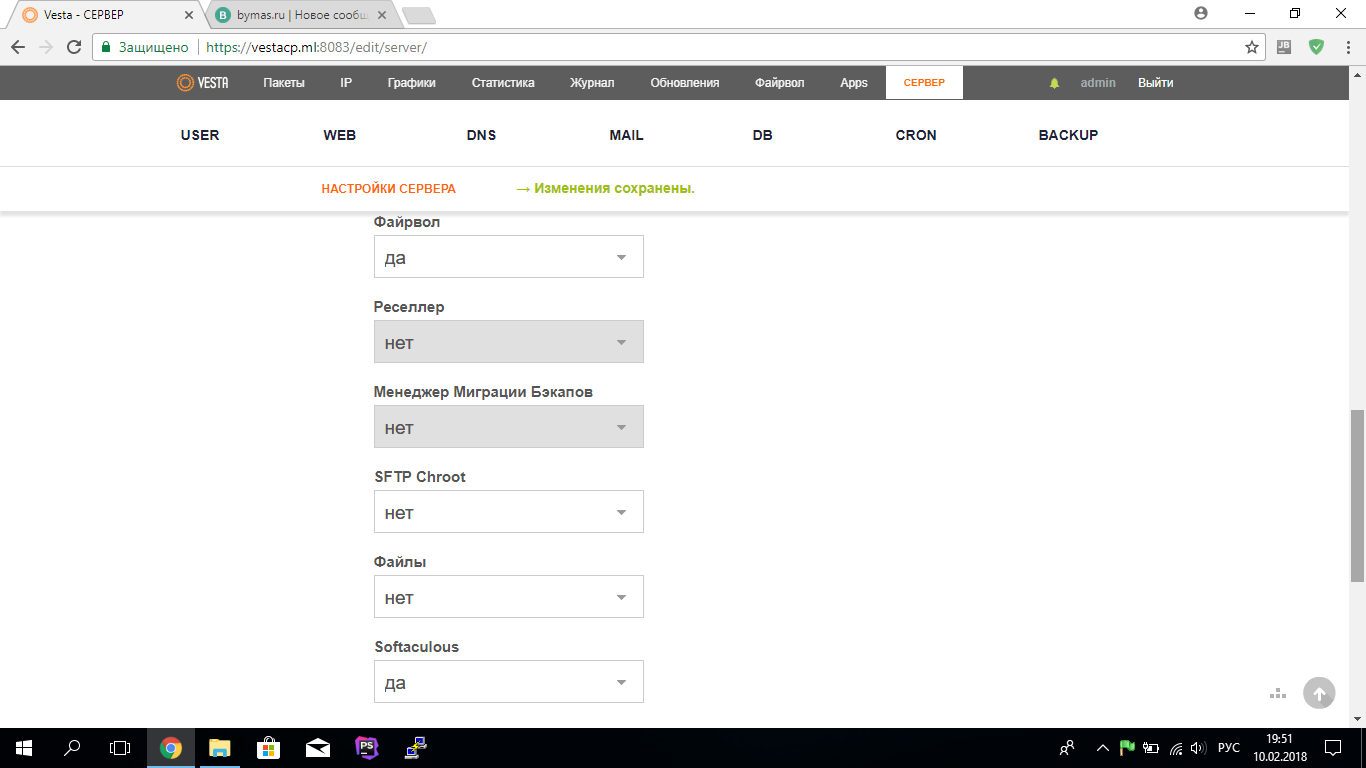Click the Выйти logout link
Screen dimensions: 1366x768
click(1155, 83)
